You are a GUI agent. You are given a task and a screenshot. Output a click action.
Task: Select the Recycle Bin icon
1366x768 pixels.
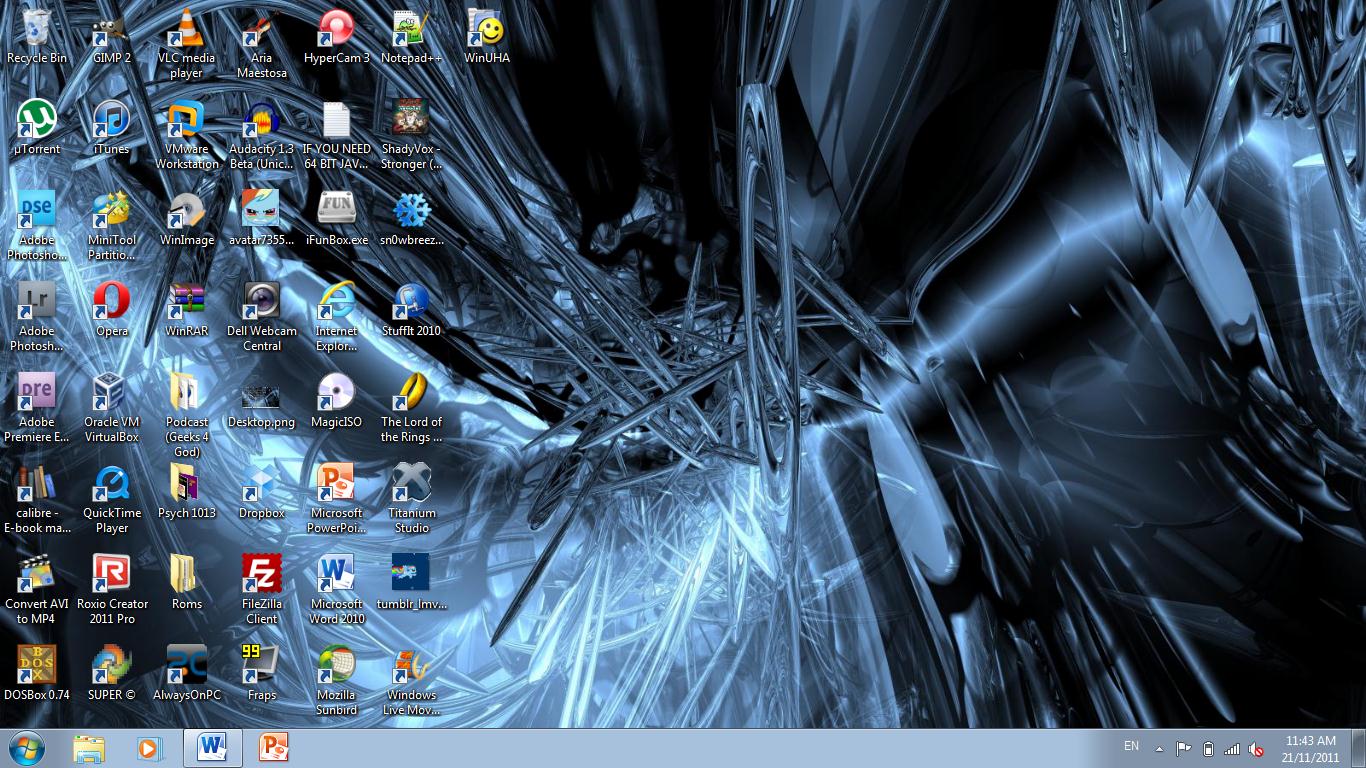pyautogui.click(x=37, y=30)
